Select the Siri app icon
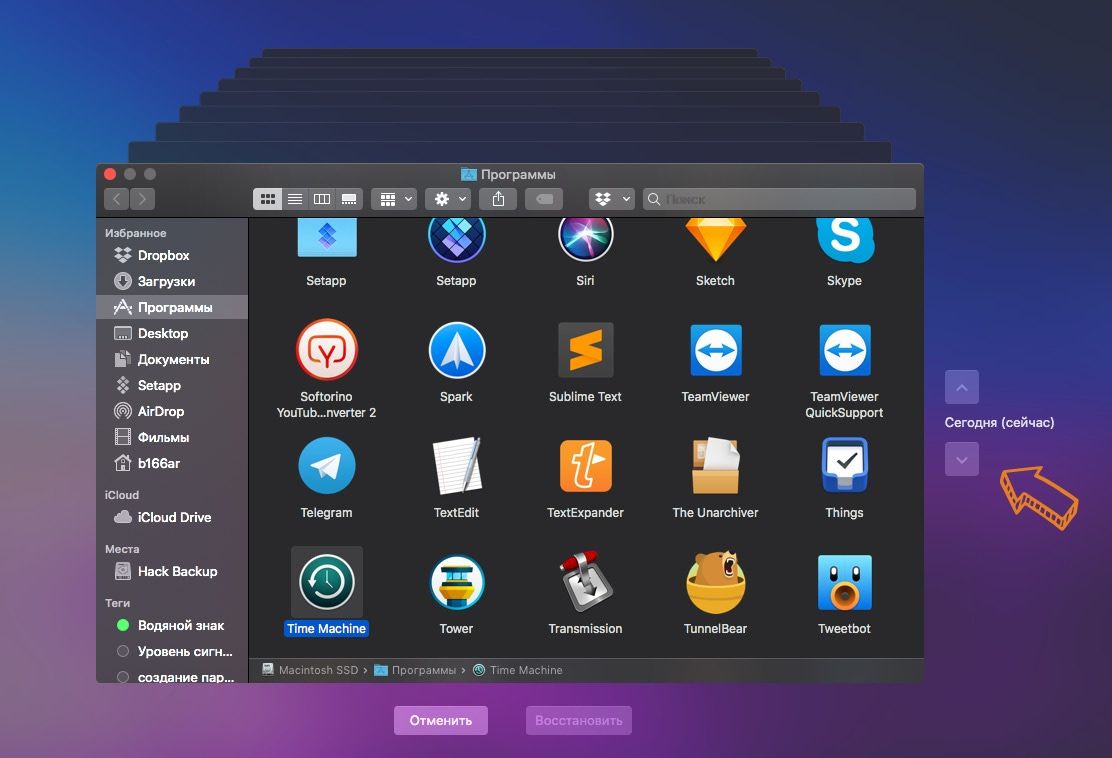Image resolution: width=1112 pixels, height=758 pixels. click(x=586, y=240)
